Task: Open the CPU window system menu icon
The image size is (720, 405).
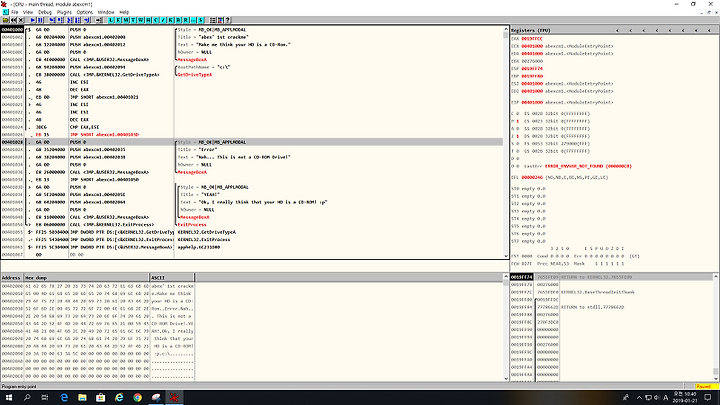Action: click(x=6, y=12)
